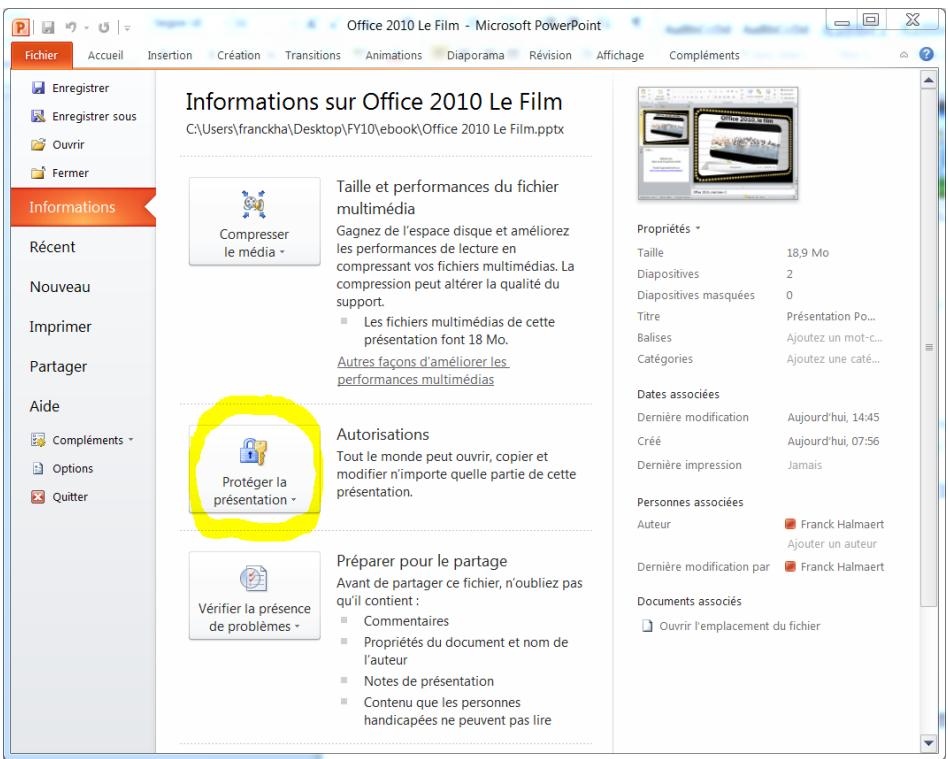The height and width of the screenshot is (759, 948).
Task: Switch to the Accueil ribbon tab
Action: (105, 55)
